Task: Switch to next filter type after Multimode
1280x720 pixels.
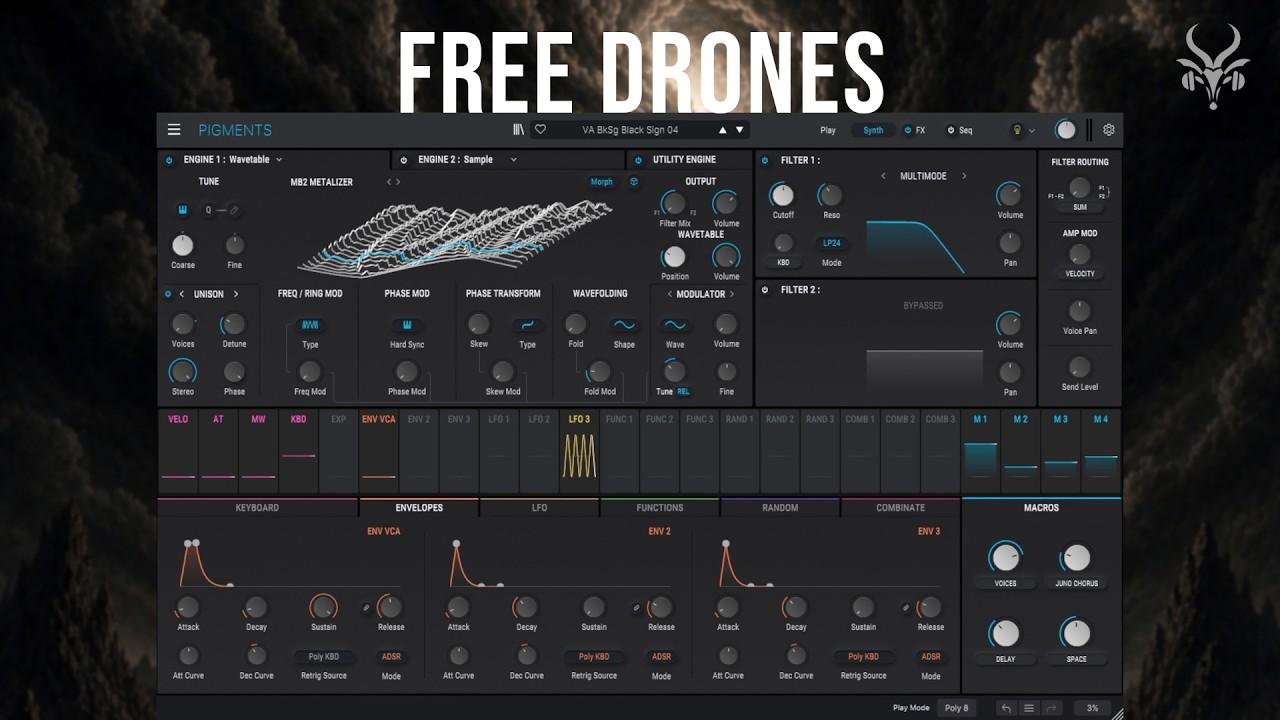Action: pos(964,176)
